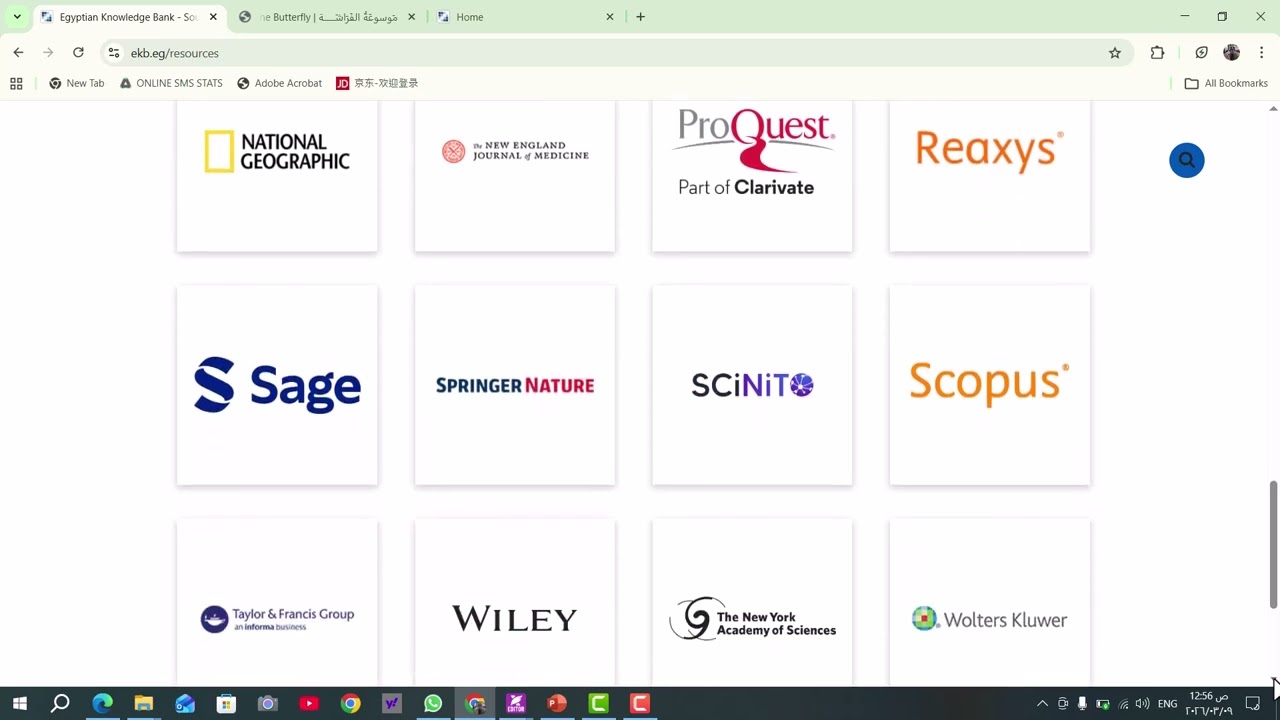Click the tray camera meeting icon
The height and width of the screenshot is (720, 1280).
click(1063, 704)
